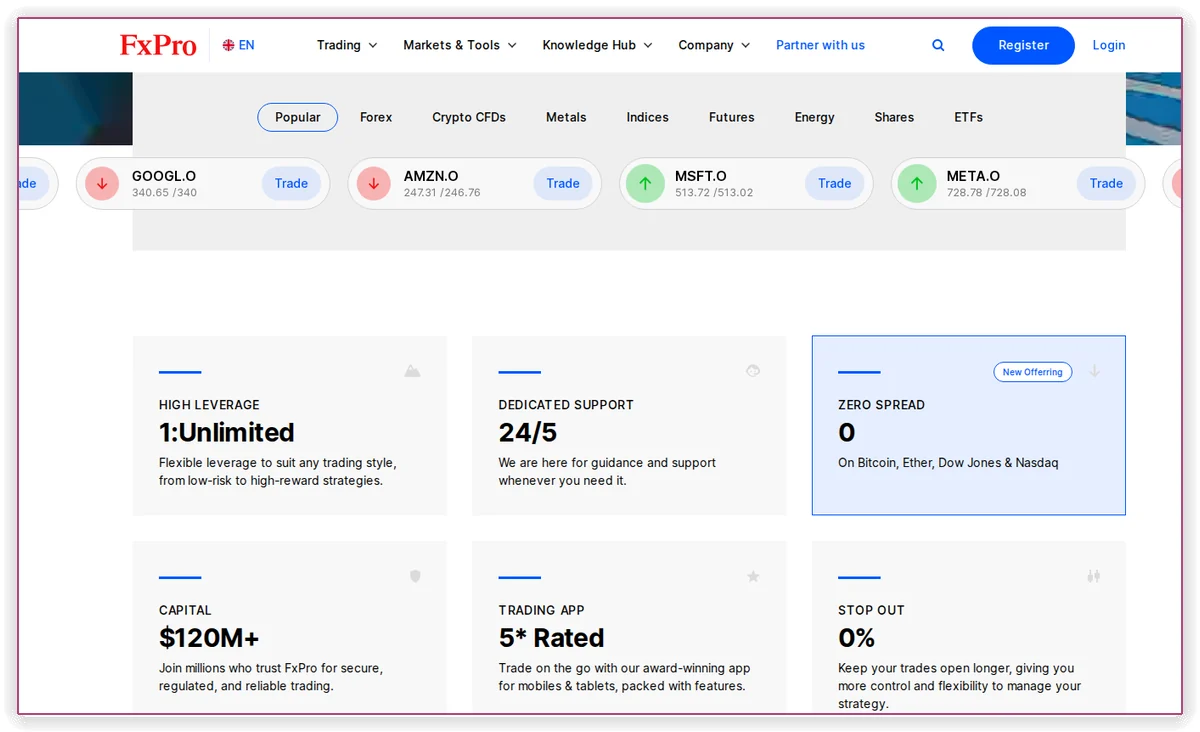Viewport: 1200px width, 732px height.
Task: Click the Register button
Action: click(1023, 45)
